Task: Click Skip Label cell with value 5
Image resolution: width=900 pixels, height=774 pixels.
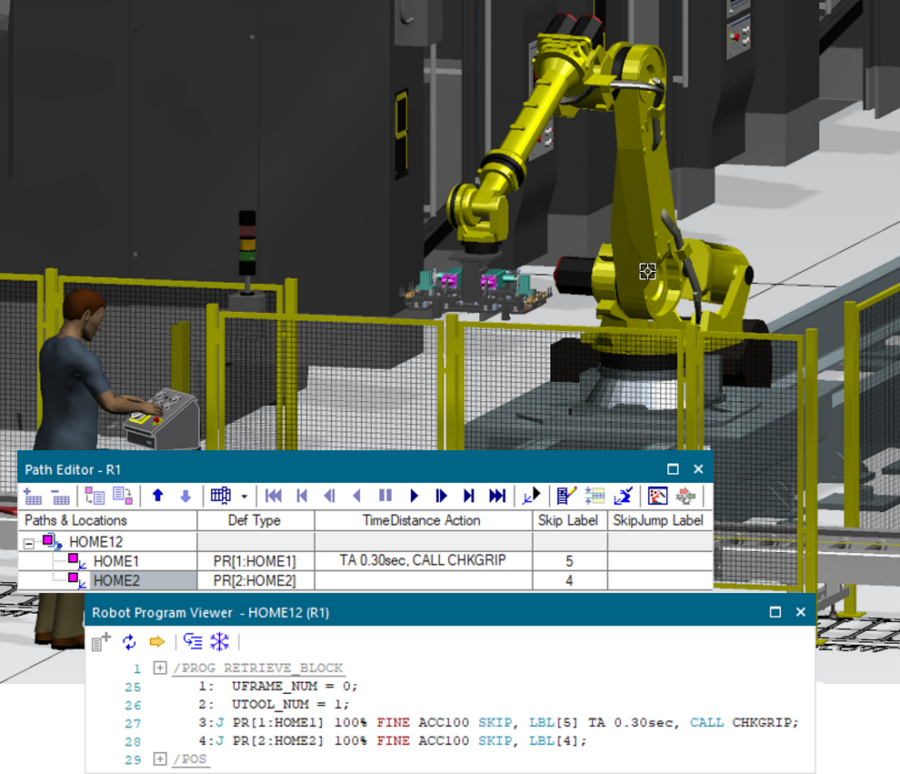Action: [568, 561]
